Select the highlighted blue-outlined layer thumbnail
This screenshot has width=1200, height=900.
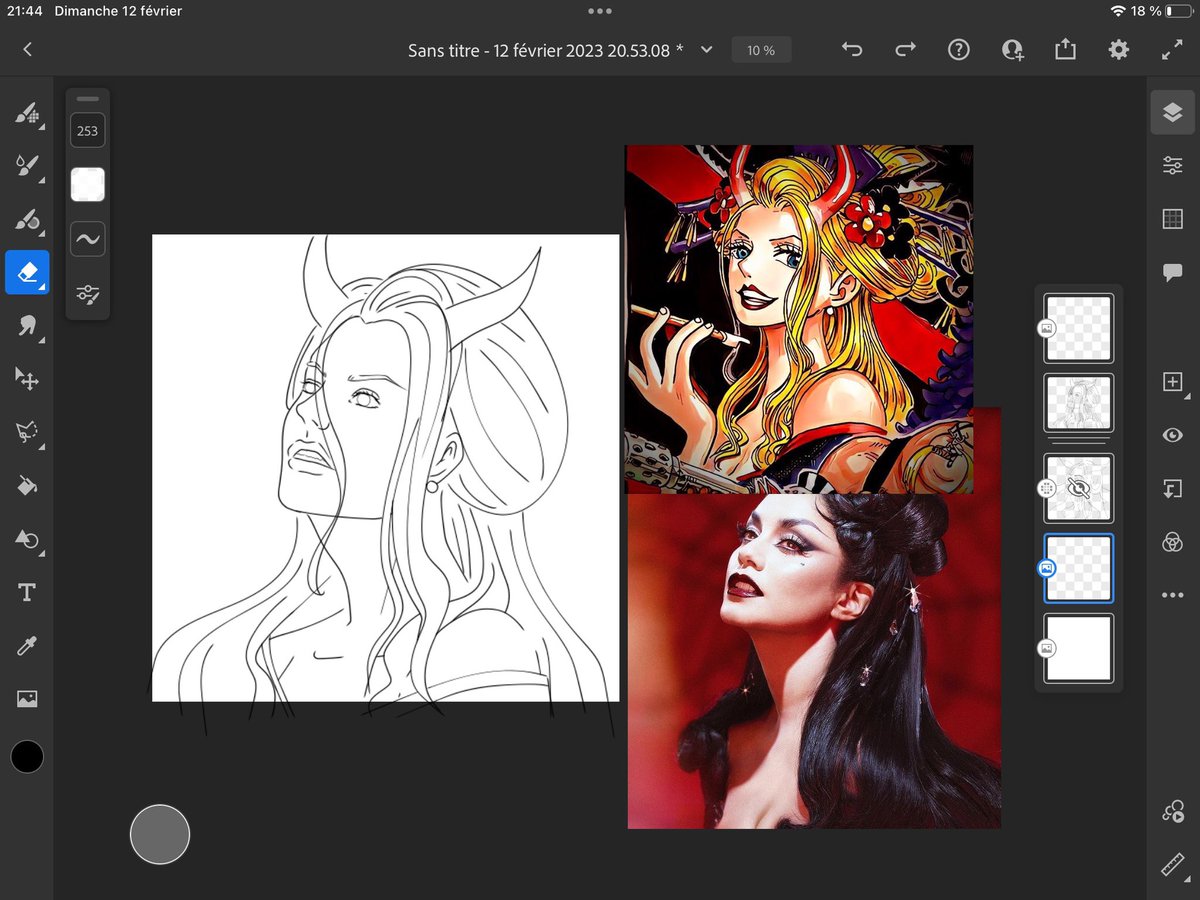pyautogui.click(x=1079, y=568)
